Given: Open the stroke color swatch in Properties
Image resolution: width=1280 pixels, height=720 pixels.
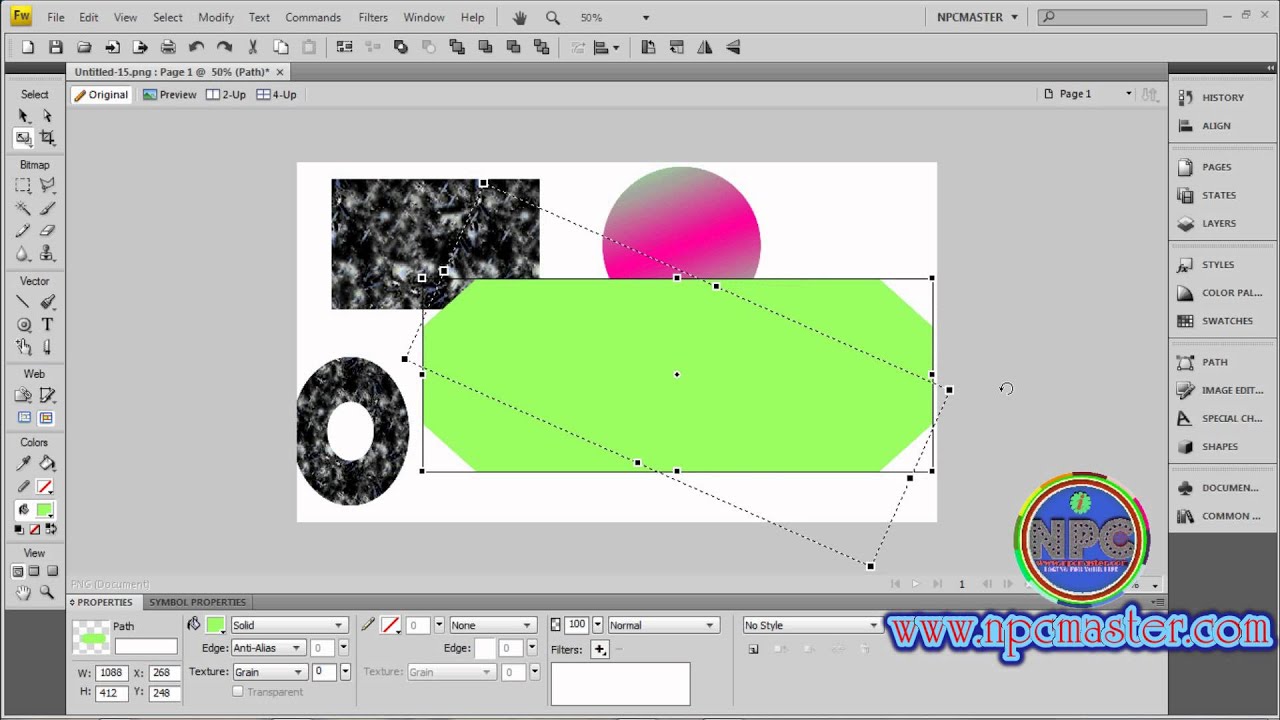Looking at the screenshot, I should point(390,625).
